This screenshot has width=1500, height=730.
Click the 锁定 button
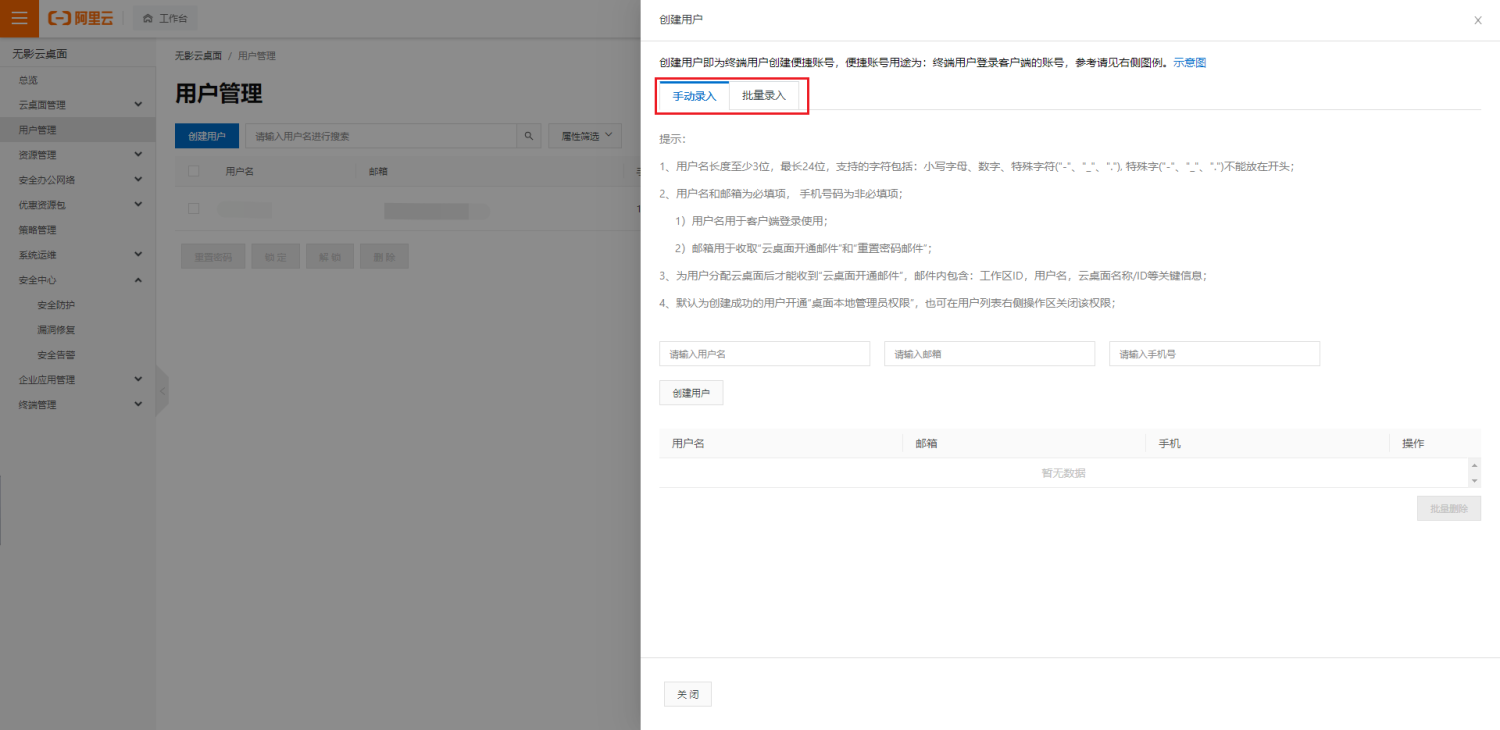[x=275, y=257]
